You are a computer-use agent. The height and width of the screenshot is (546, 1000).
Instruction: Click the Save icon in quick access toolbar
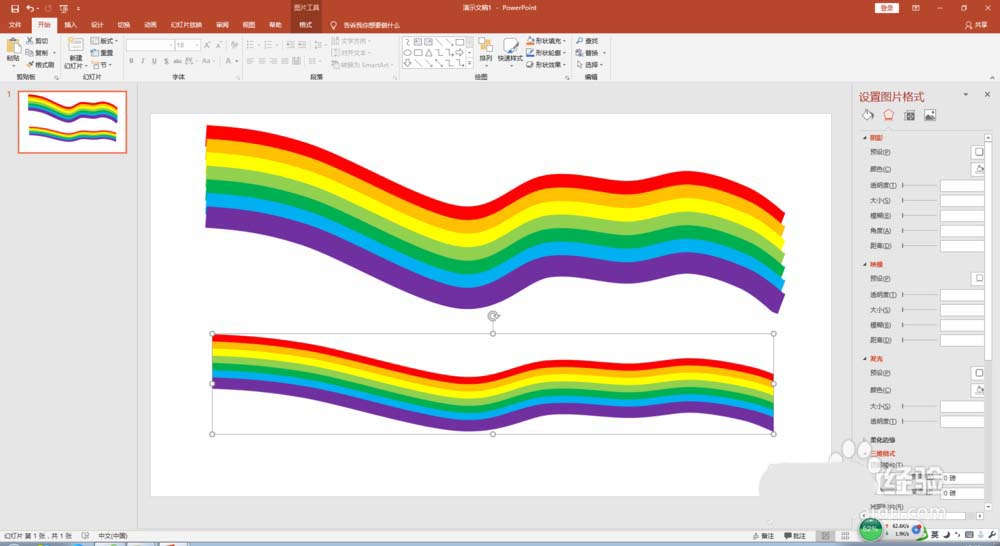(x=15, y=8)
